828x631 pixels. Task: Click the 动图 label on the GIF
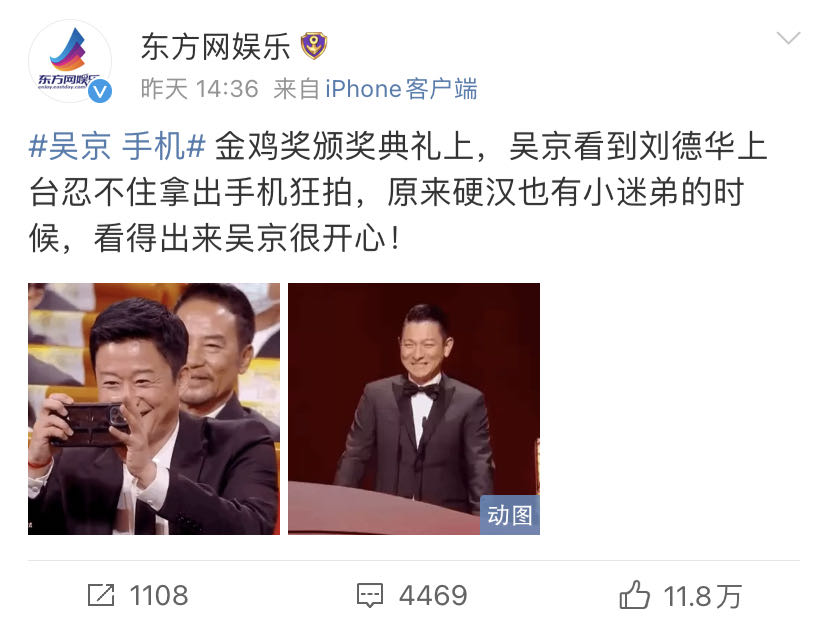510,515
